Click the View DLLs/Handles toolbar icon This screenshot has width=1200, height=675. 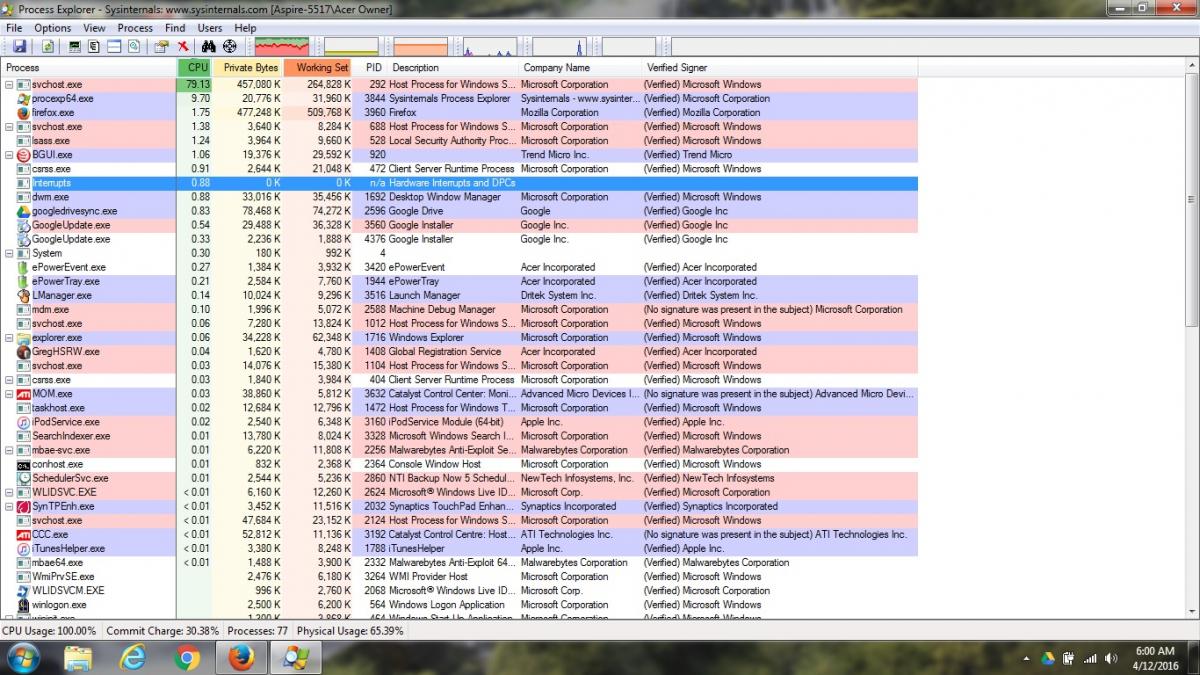pos(134,46)
